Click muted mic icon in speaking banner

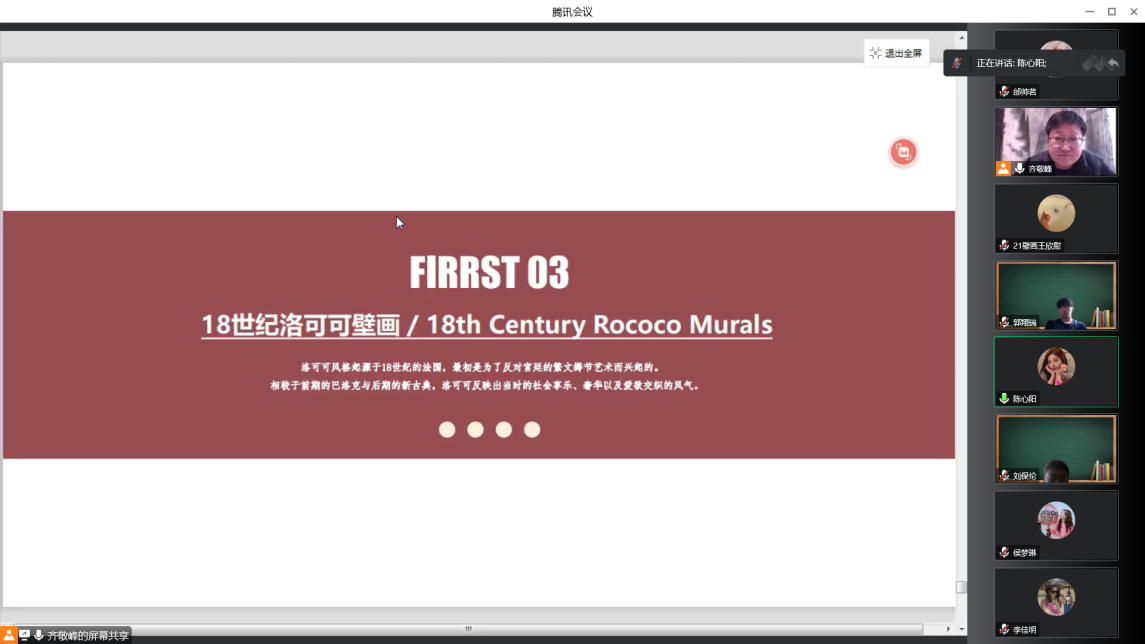pyautogui.click(x=957, y=63)
